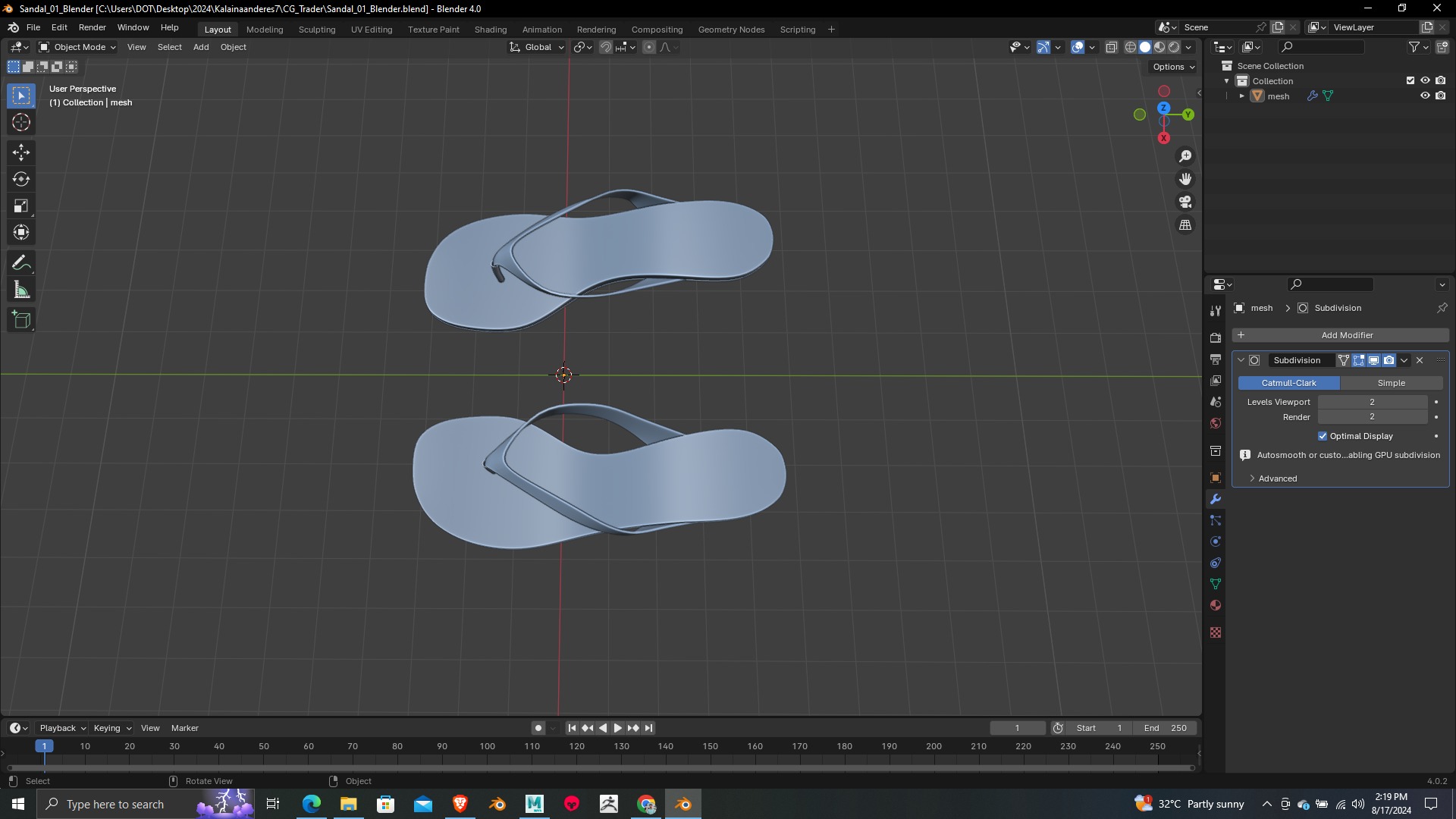This screenshot has width=1456, height=819.
Task: Open viewport Options dropdown
Action: point(1173,67)
